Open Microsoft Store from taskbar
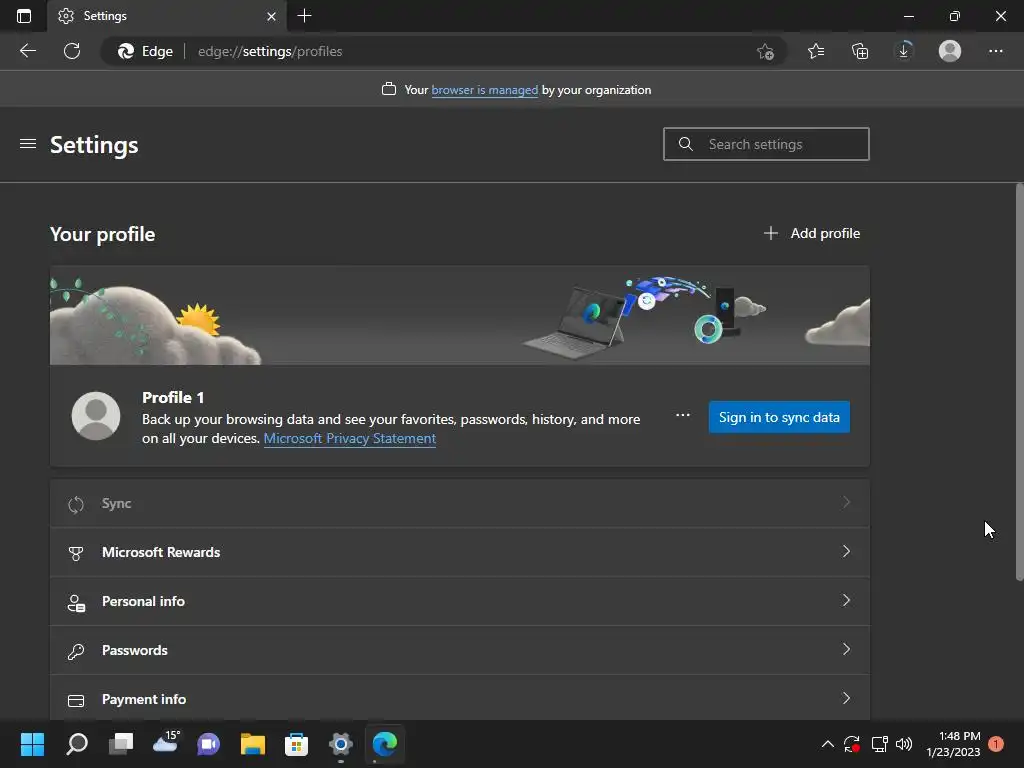1024x768 pixels. (x=296, y=744)
